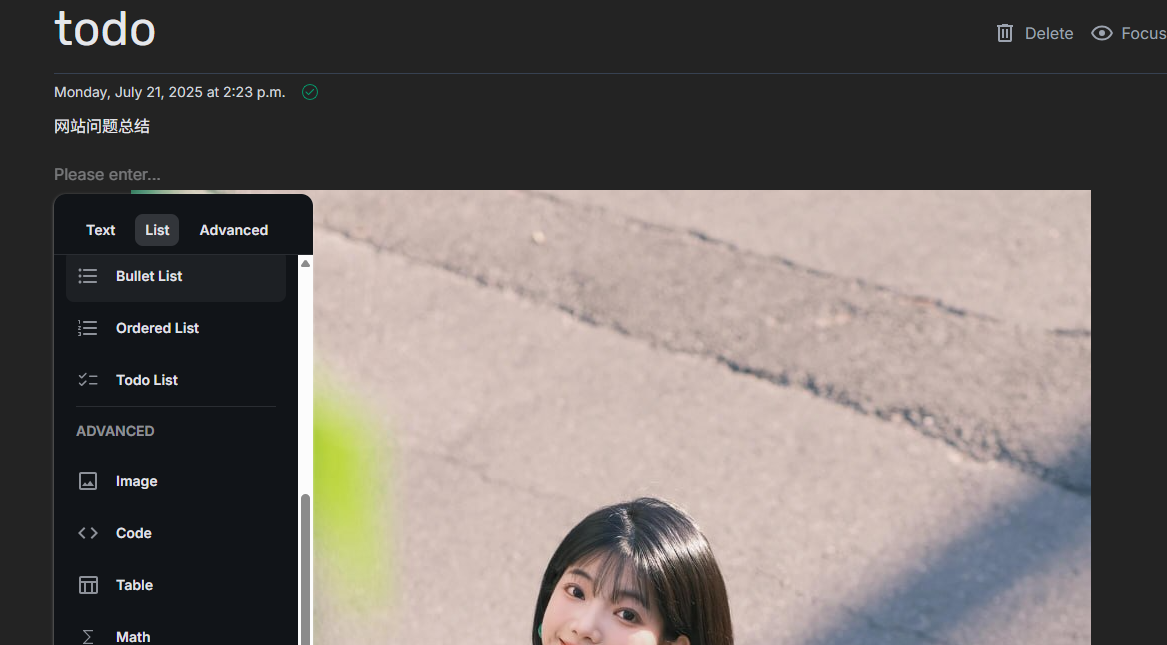
Task: Click the Todo List checkmark icon
Action: point(88,380)
